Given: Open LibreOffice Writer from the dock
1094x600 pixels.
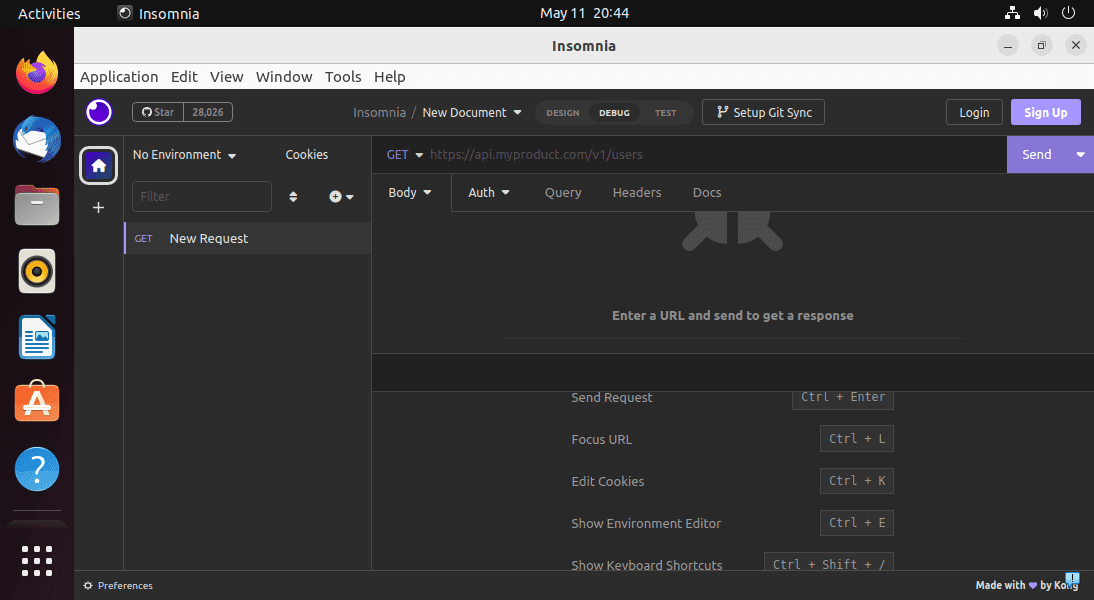Looking at the screenshot, I should coord(37,337).
